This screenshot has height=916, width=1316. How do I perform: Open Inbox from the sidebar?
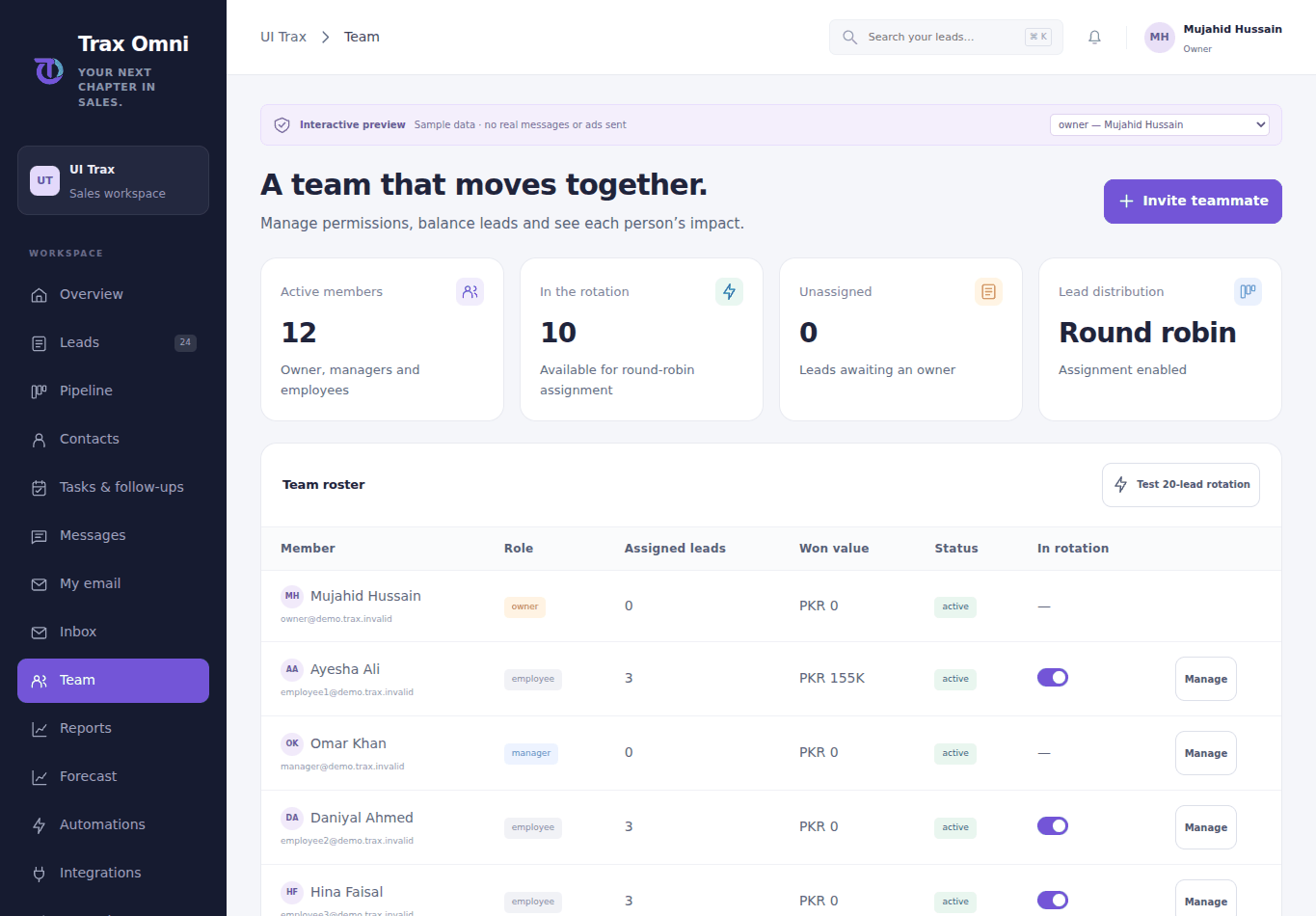tap(113, 633)
